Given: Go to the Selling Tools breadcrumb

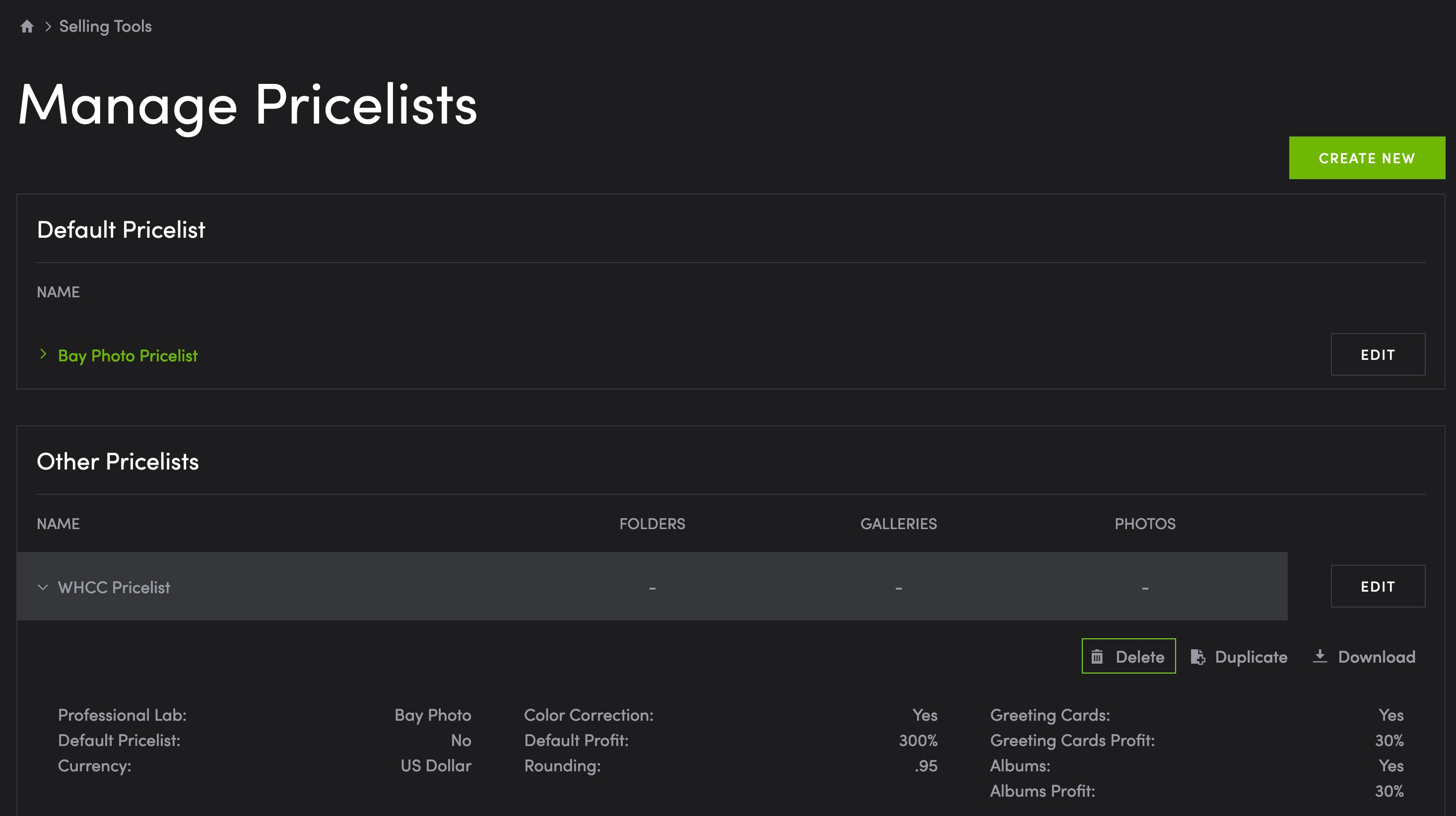Looking at the screenshot, I should click(105, 27).
